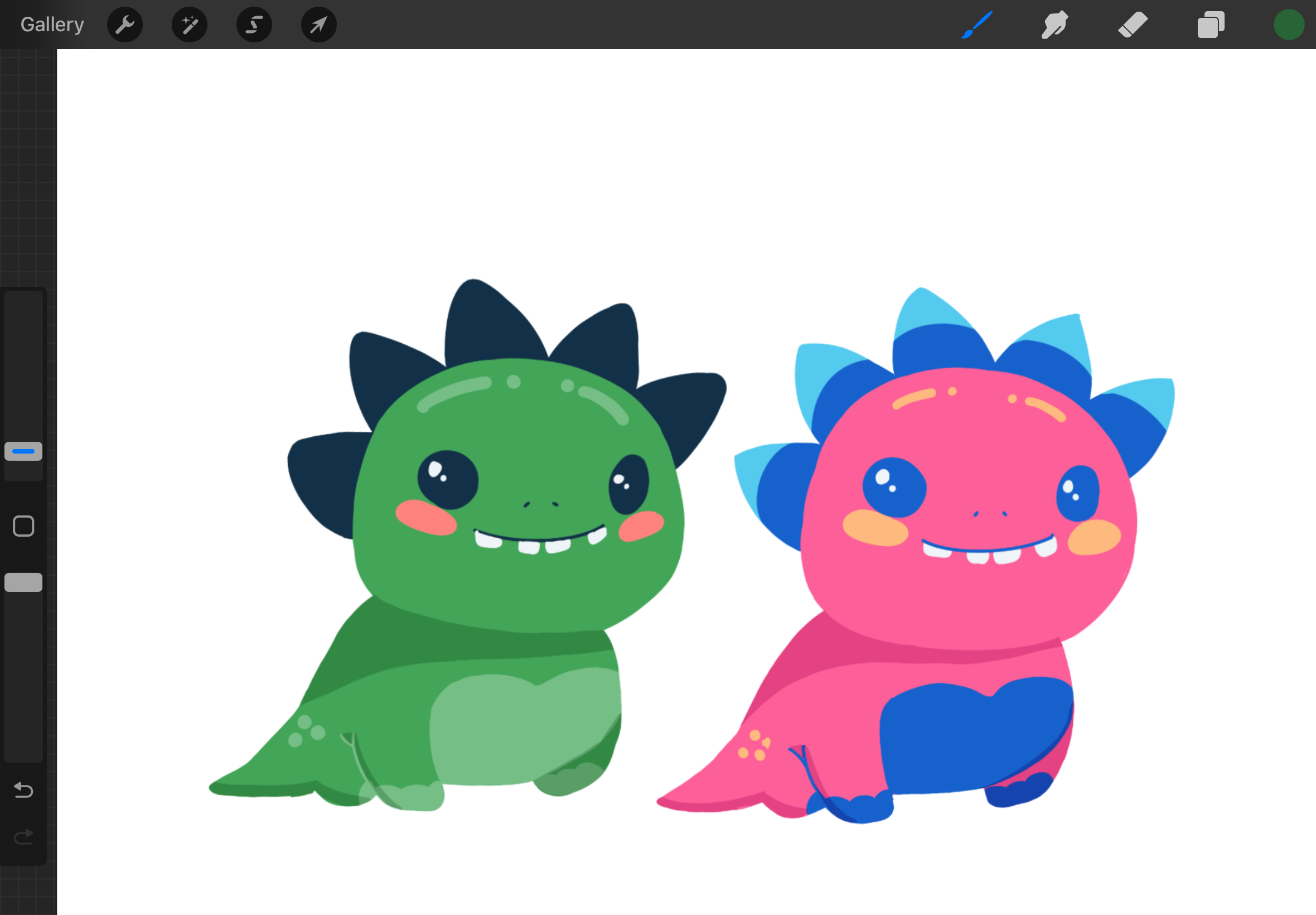Tap the pink dinosaur's blue belly
This screenshot has width=1316, height=915.
pos(977,736)
